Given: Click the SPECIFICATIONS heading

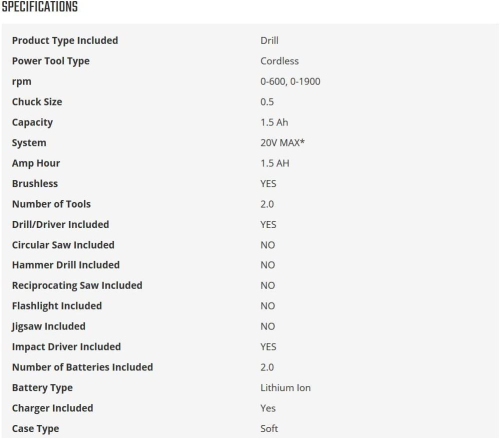Looking at the screenshot, I should pyautogui.click(x=40, y=7).
